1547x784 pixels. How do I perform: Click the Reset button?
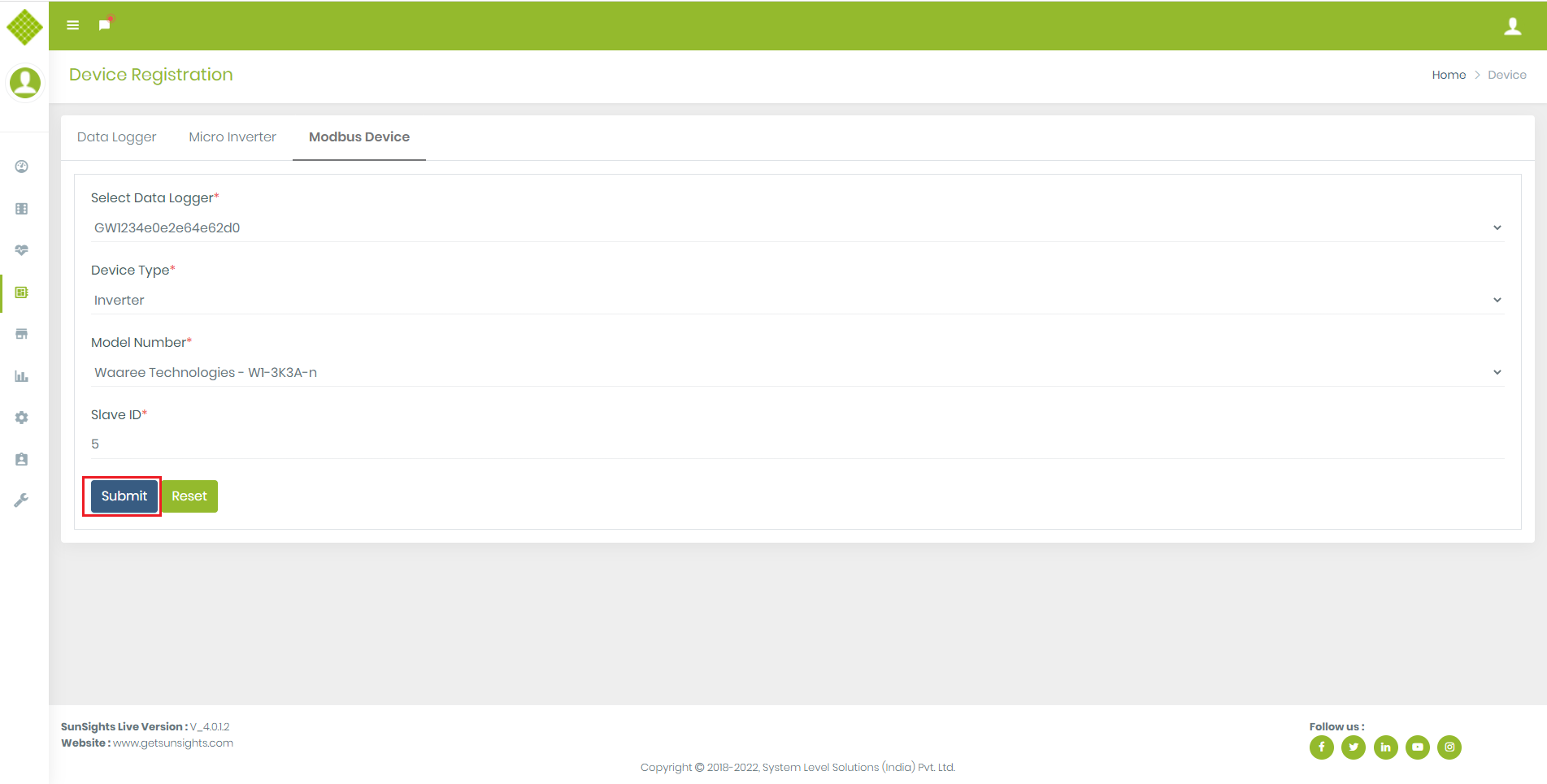189,496
